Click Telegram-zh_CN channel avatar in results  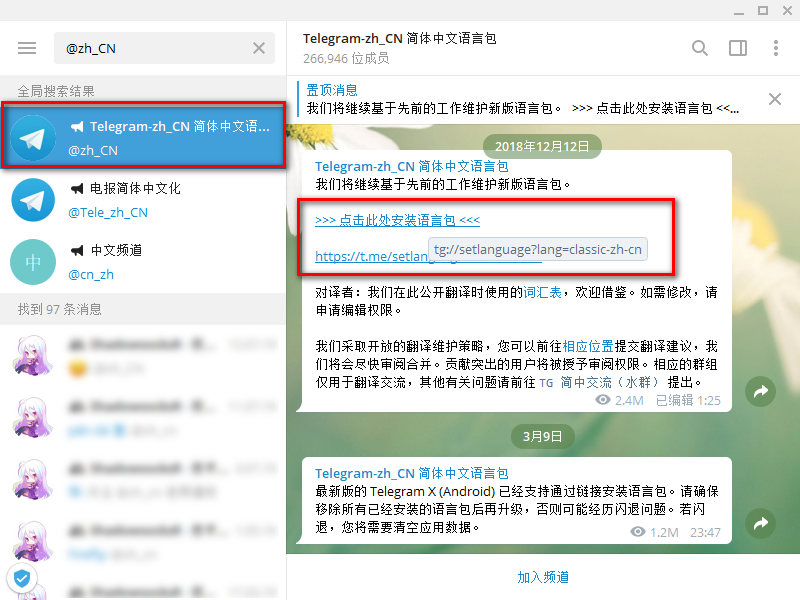(33, 138)
